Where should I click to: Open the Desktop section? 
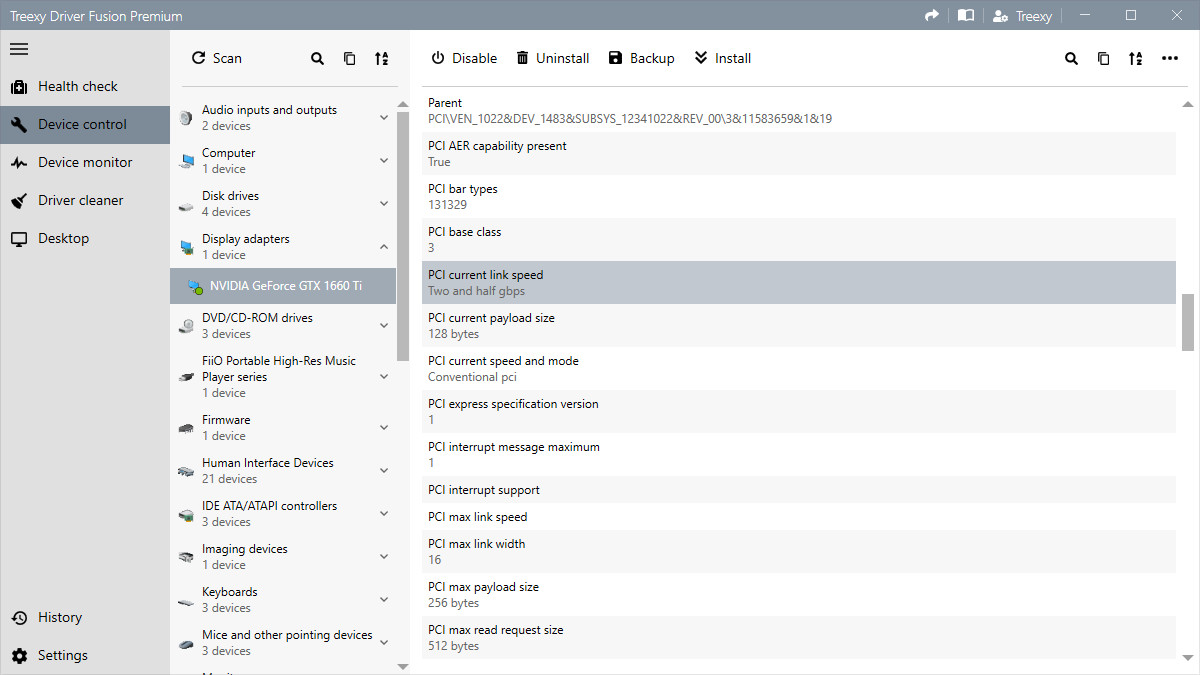62,238
